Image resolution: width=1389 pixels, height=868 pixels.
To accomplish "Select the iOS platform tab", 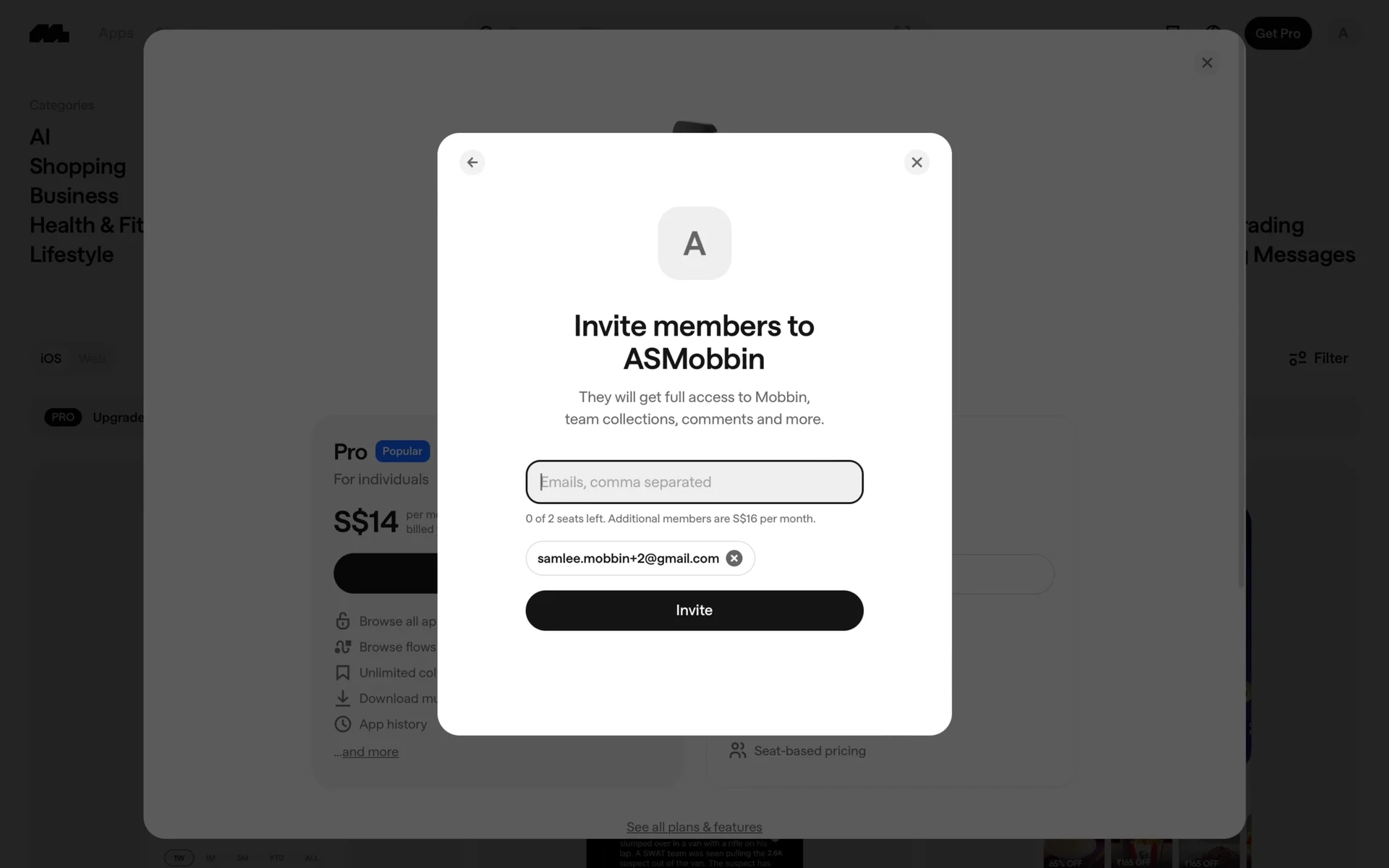I will pos(51,358).
